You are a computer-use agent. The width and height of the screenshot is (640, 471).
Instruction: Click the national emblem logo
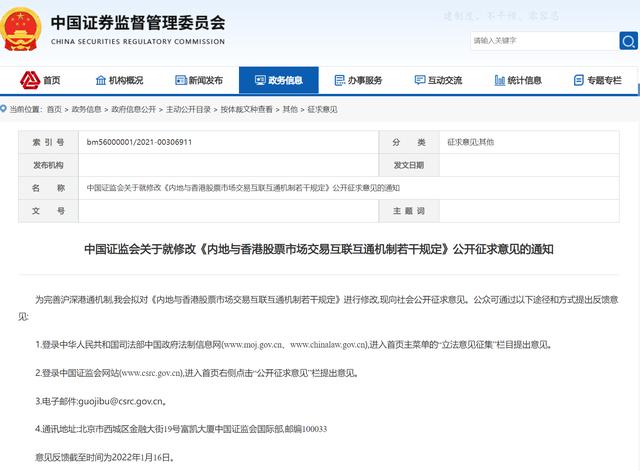20,30
